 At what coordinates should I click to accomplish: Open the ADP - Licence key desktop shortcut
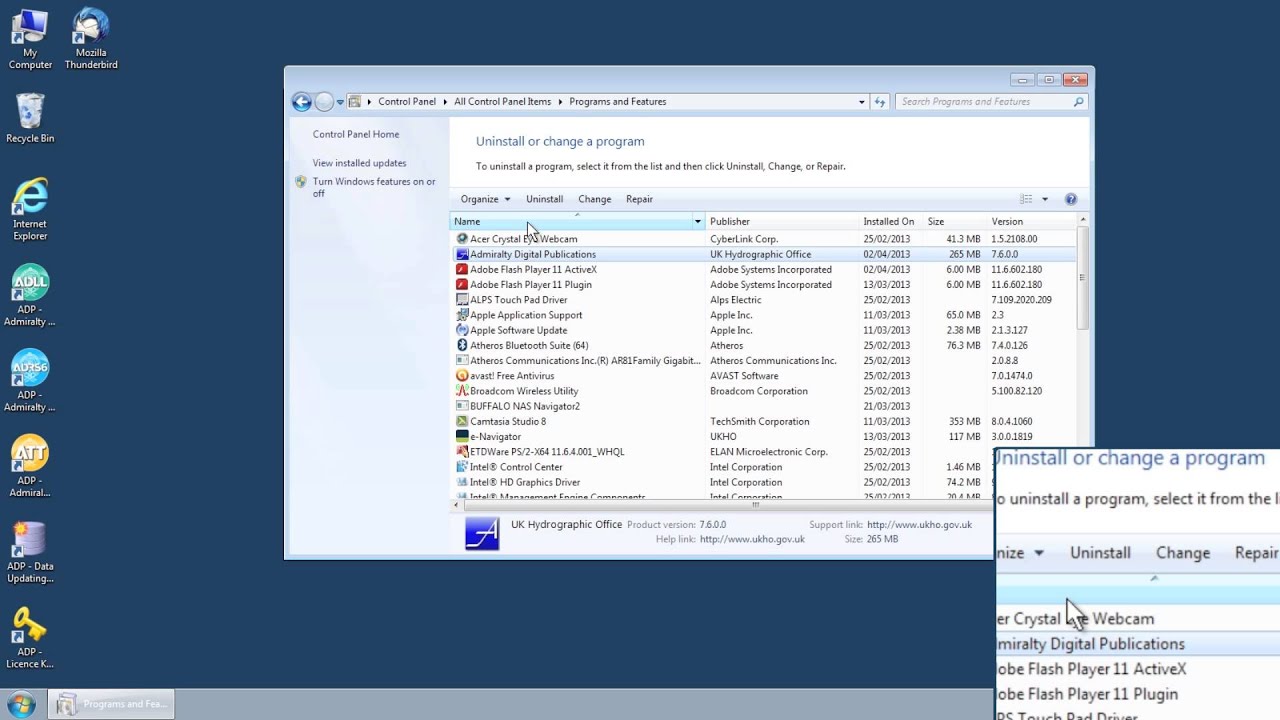(30, 638)
